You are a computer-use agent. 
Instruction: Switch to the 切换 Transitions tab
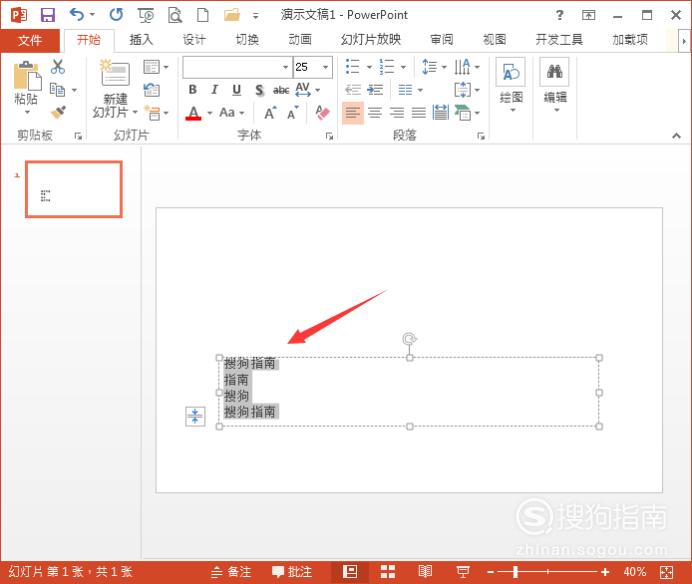247,40
